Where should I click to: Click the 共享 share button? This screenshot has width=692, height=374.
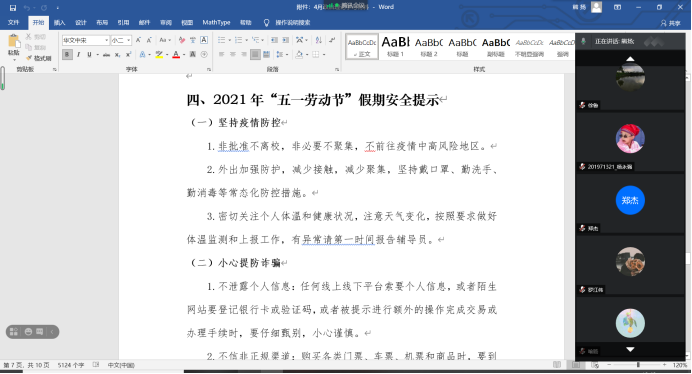pyautogui.click(x=670, y=23)
